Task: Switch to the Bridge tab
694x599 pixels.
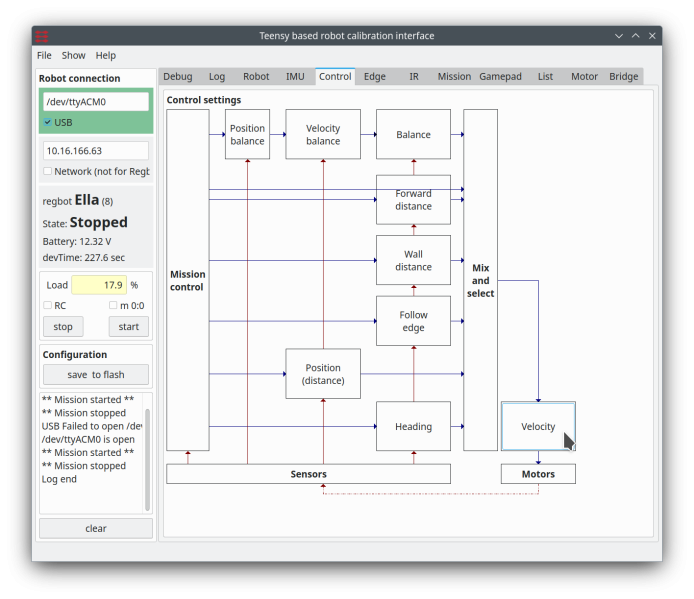Action: tap(624, 77)
